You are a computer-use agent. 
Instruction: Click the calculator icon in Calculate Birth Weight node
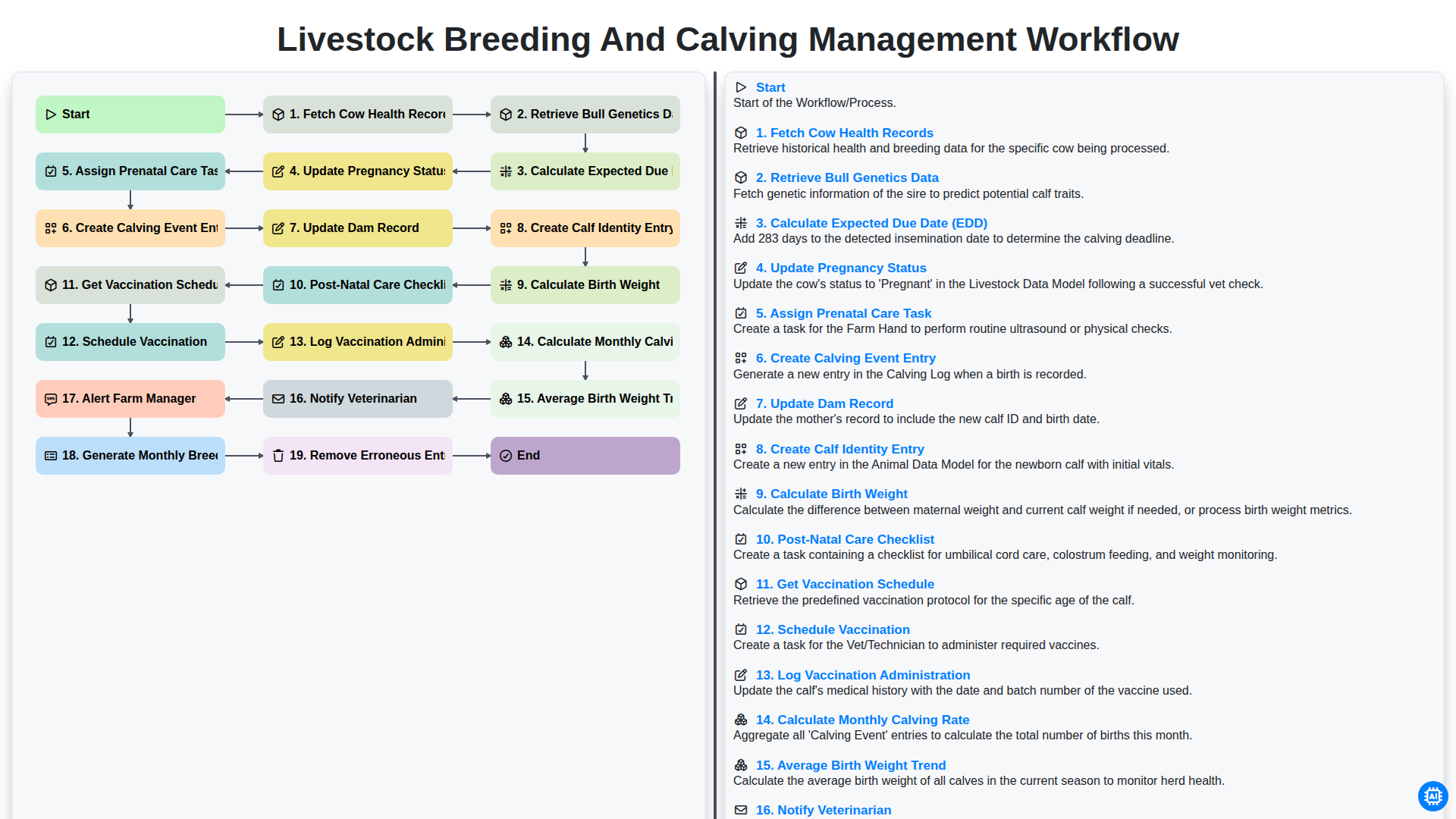506,285
